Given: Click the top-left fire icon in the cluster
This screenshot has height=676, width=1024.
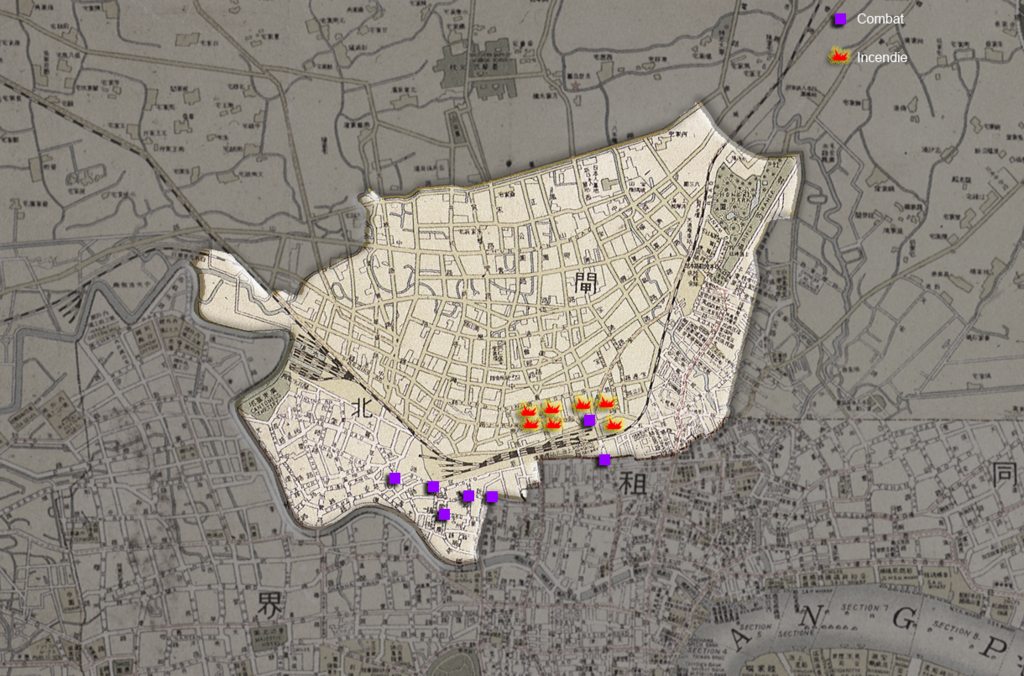Looking at the screenshot, I should (x=529, y=408).
